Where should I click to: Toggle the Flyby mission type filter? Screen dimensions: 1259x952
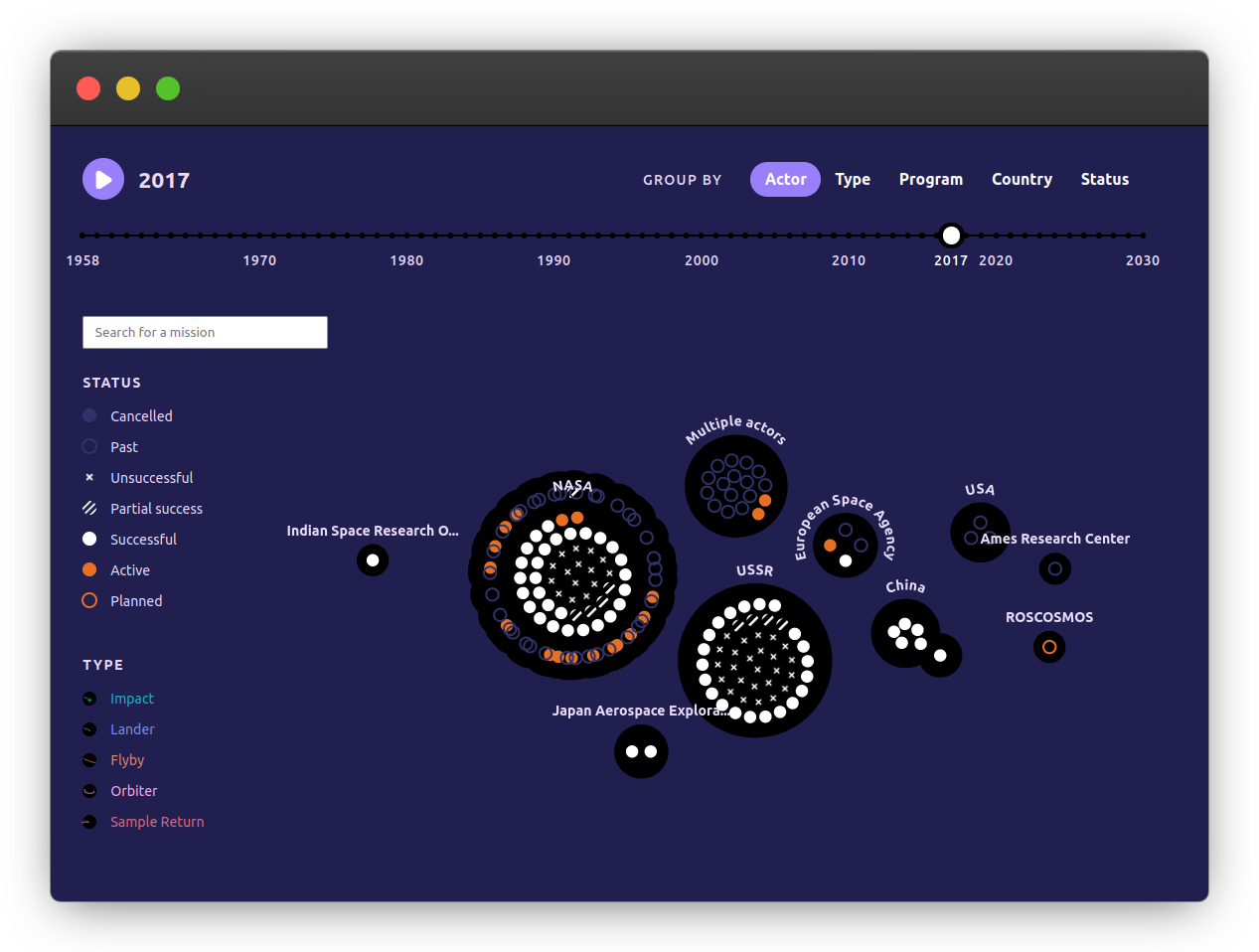coord(88,760)
